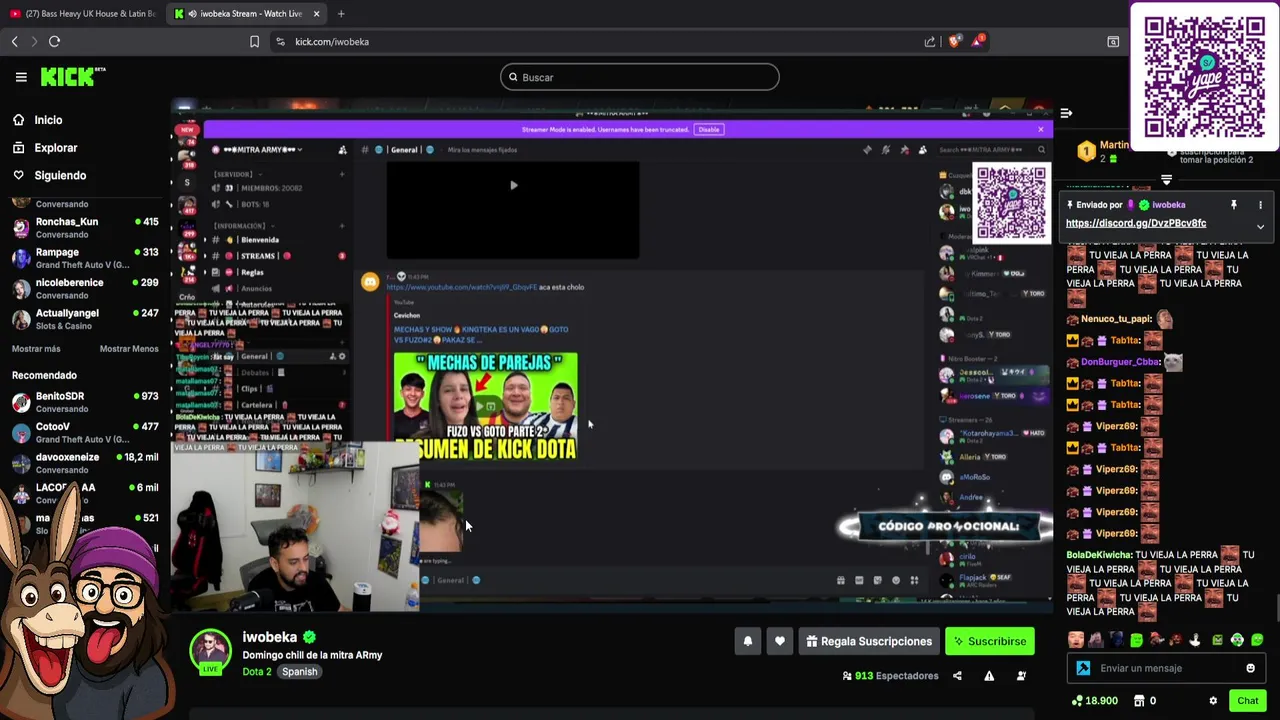Open CotooV recommended channel
This screenshot has width=1280, height=720.
click(x=85, y=432)
